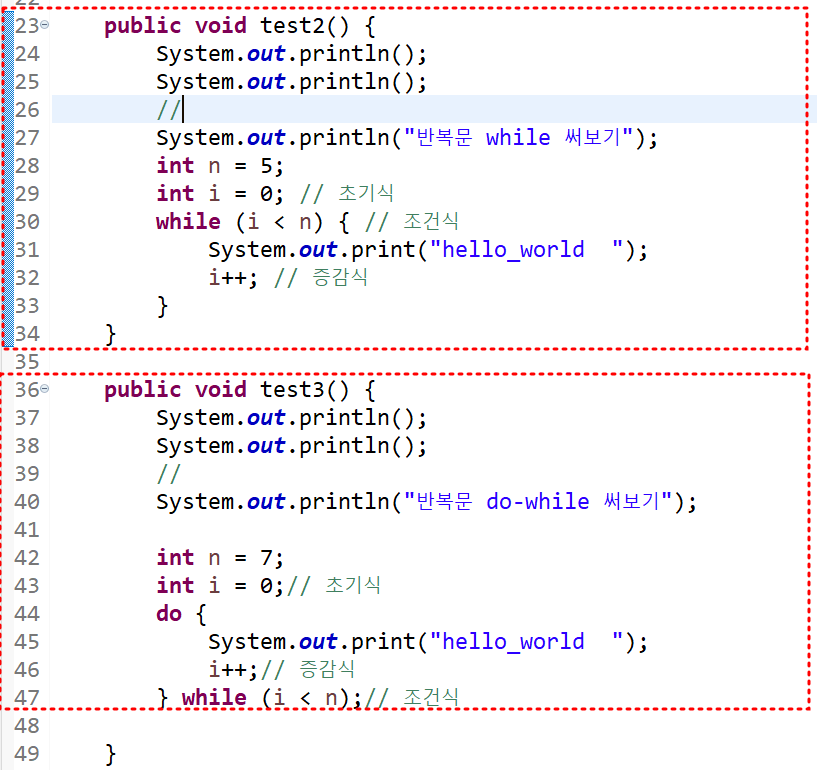817x770 pixels.
Task: Click the 'int n = 5;' statement
Action: point(220,166)
